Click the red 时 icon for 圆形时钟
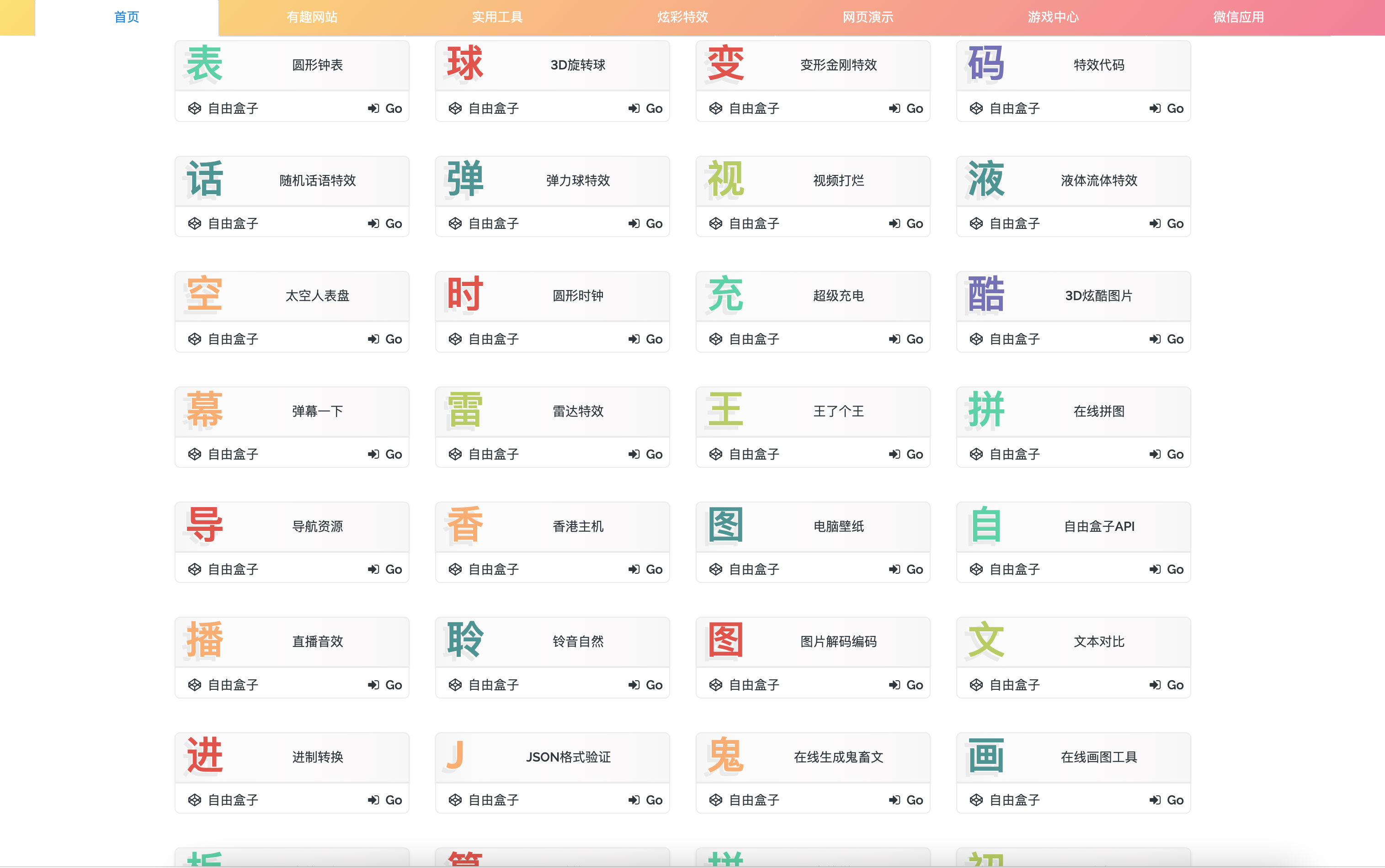Screen dimensions: 1385x868 pos(465,295)
